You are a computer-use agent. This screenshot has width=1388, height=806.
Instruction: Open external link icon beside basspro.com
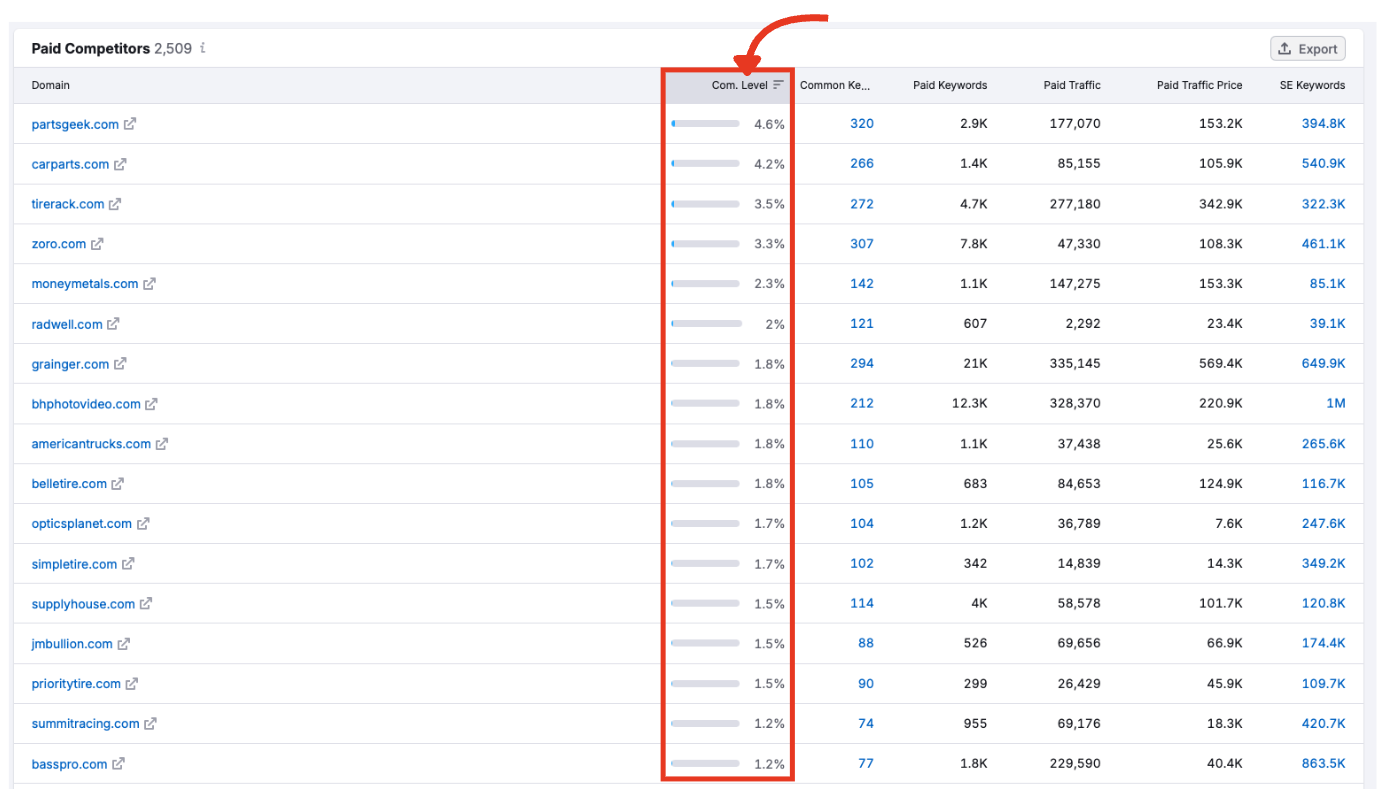pyautogui.click(x=118, y=764)
